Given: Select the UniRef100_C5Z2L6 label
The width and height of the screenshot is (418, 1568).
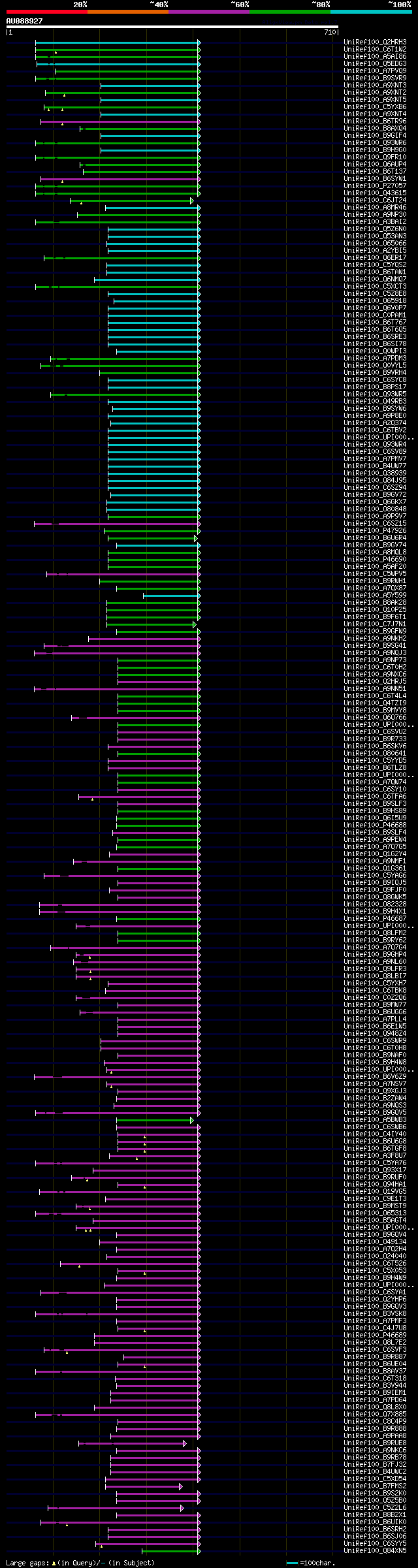Looking at the screenshot, I should (375, 1508).
